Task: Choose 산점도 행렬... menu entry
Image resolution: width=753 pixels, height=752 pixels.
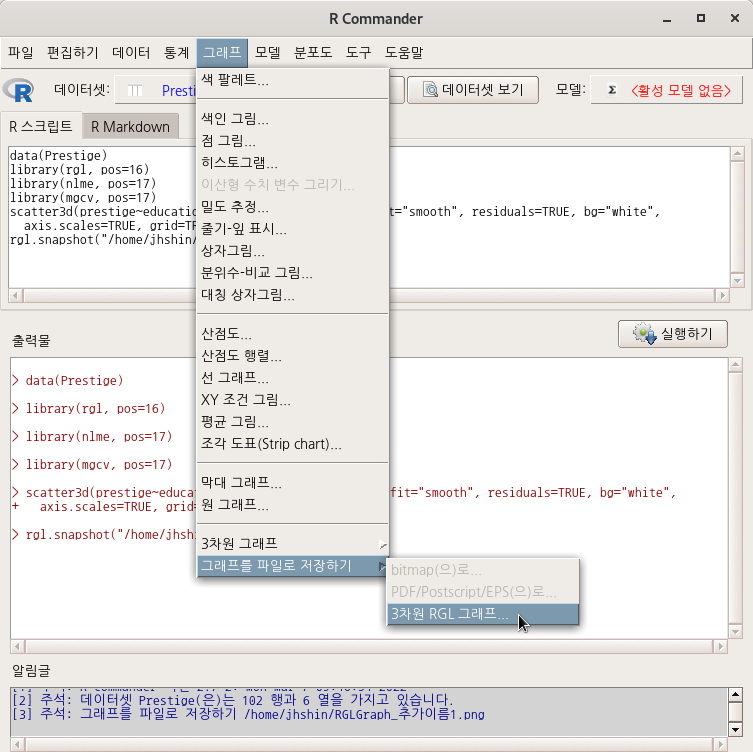Action: [292, 356]
